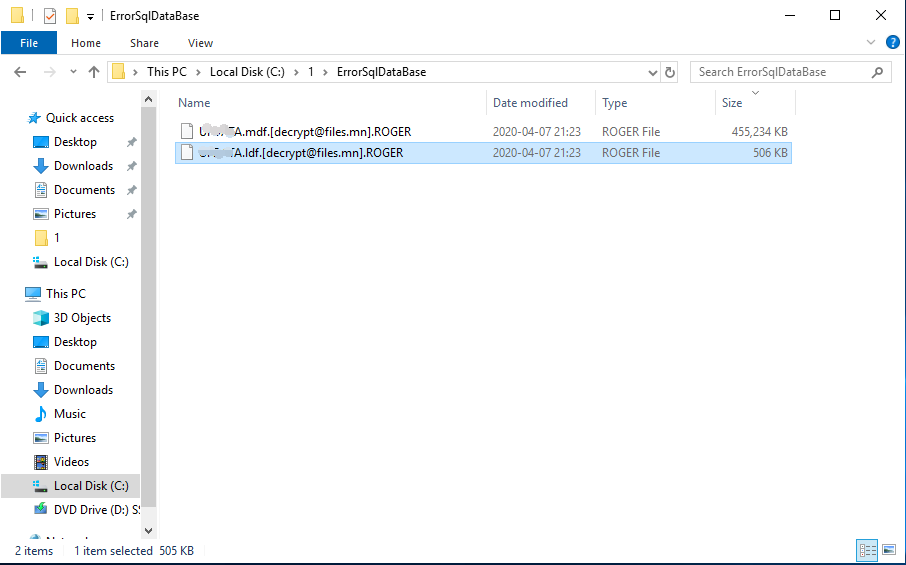Maximize the ErrorSqlDataBase window
Image resolution: width=906 pixels, height=565 pixels.
tap(835, 16)
